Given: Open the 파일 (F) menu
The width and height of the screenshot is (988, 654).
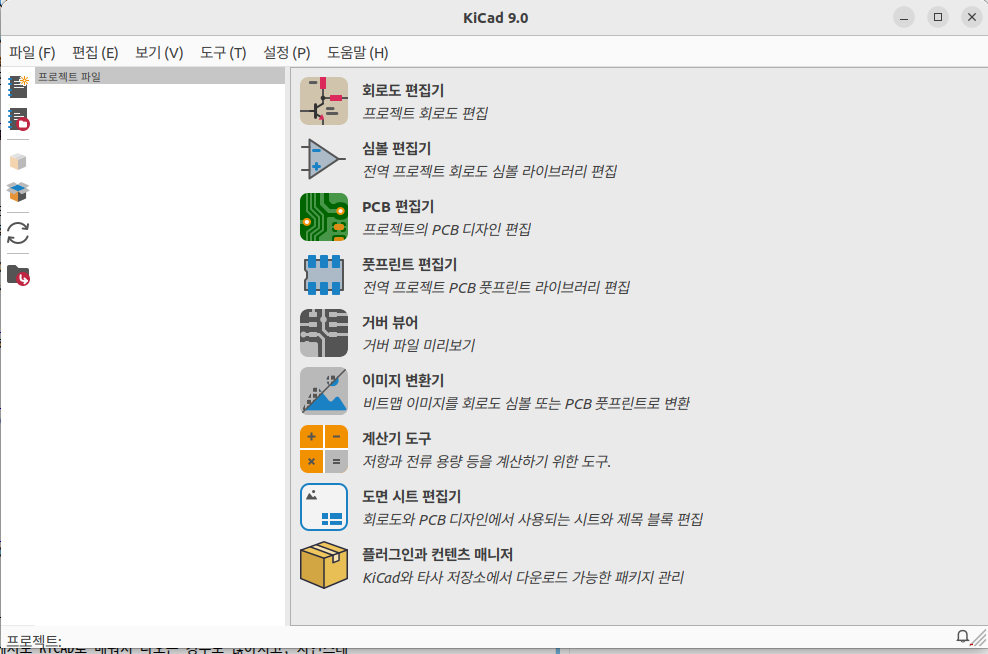Looking at the screenshot, I should pos(32,52).
